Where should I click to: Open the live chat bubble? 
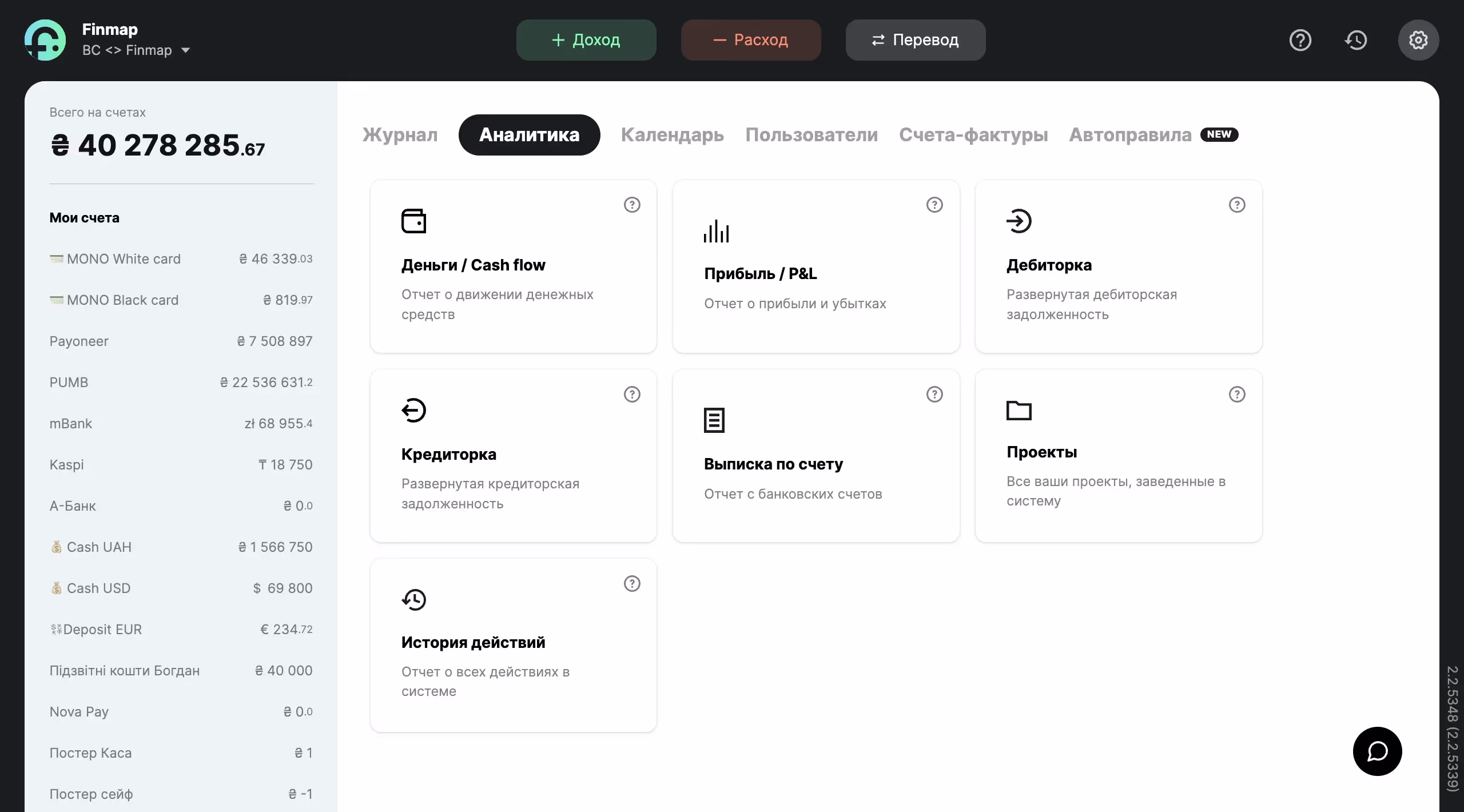click(x=1377, y=751)
